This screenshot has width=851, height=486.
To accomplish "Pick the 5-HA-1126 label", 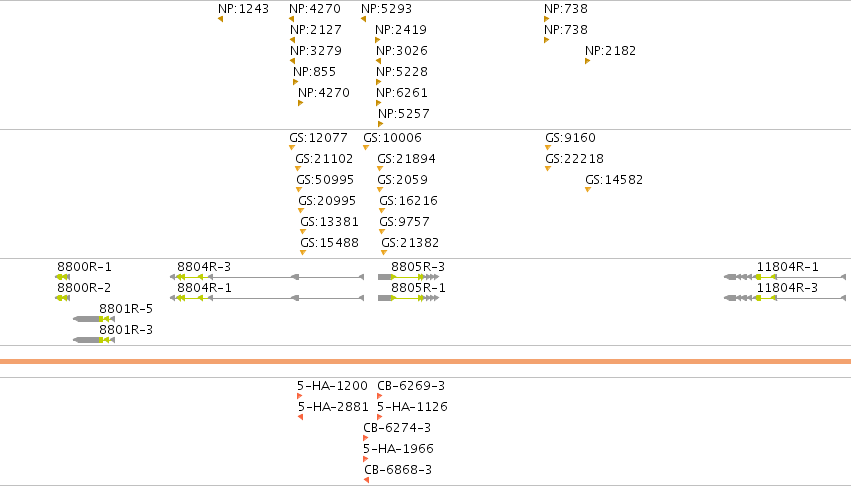I will (412, 407).
